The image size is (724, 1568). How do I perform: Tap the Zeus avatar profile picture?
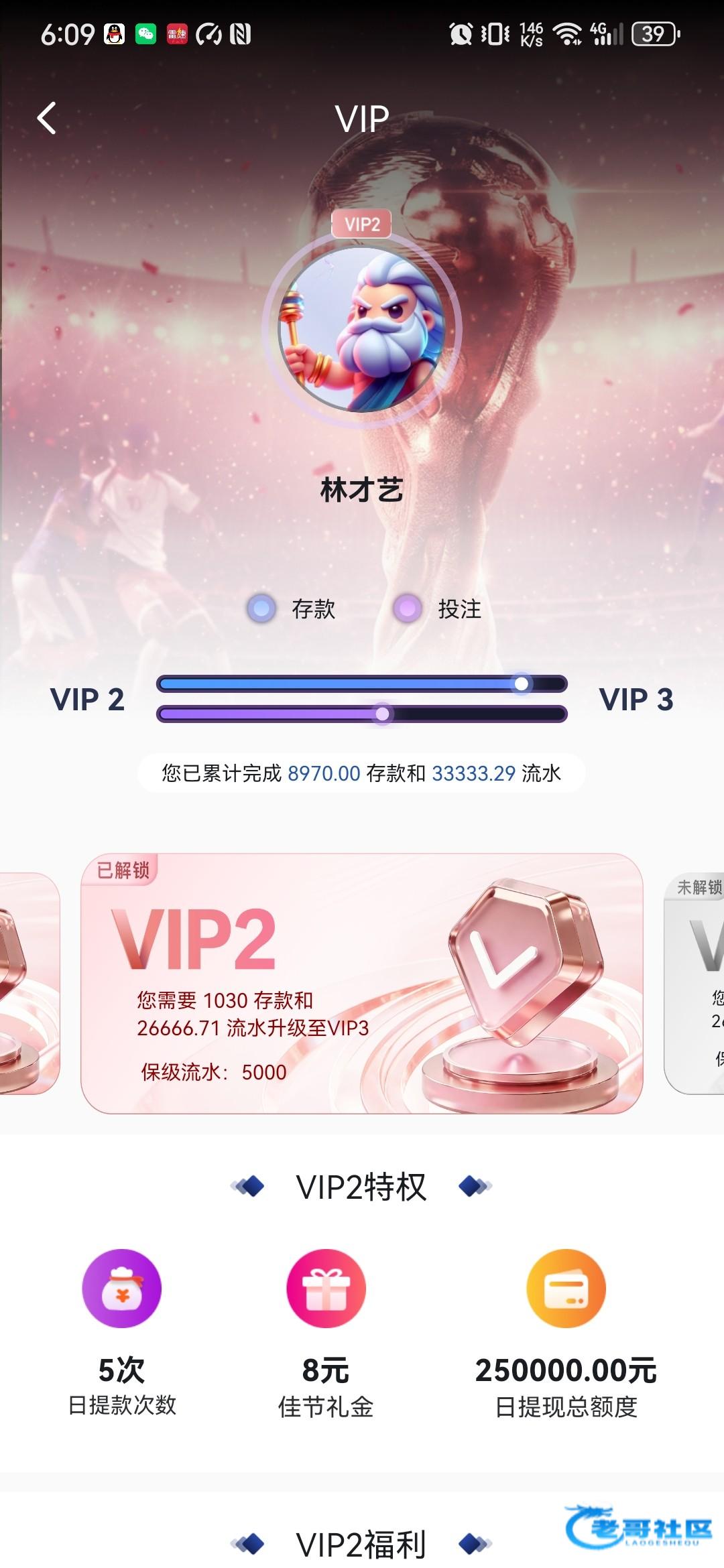tap(362, 329)
